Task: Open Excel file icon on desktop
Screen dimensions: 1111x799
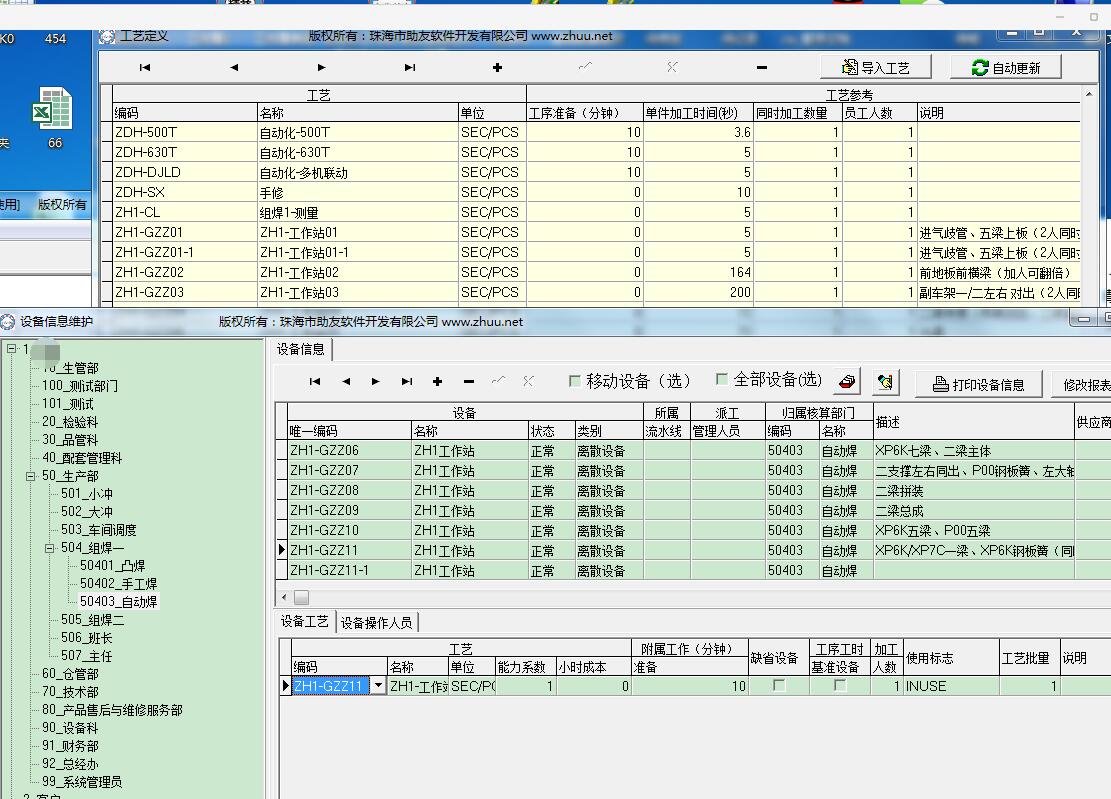Action: coord(52,109)
